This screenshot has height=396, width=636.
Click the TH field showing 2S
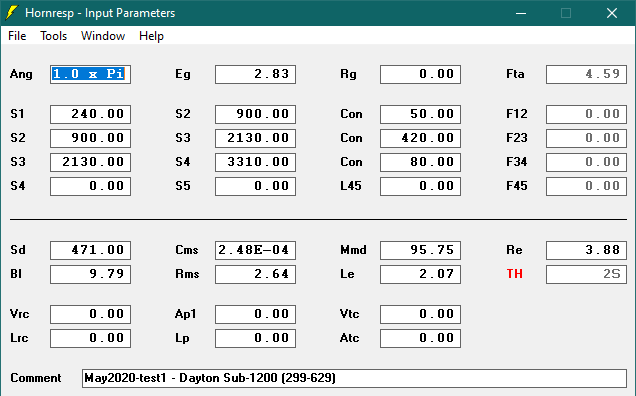pos(586,274)
